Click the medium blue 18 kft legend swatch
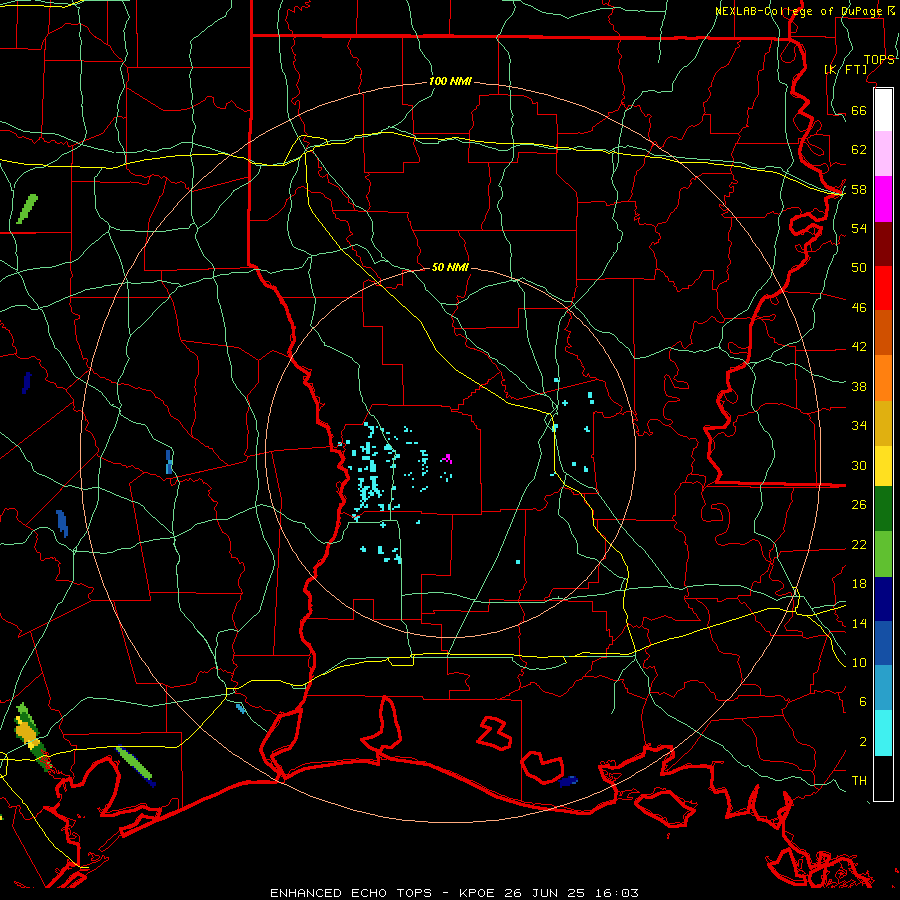Screen dimensions: 900x900 883,643
